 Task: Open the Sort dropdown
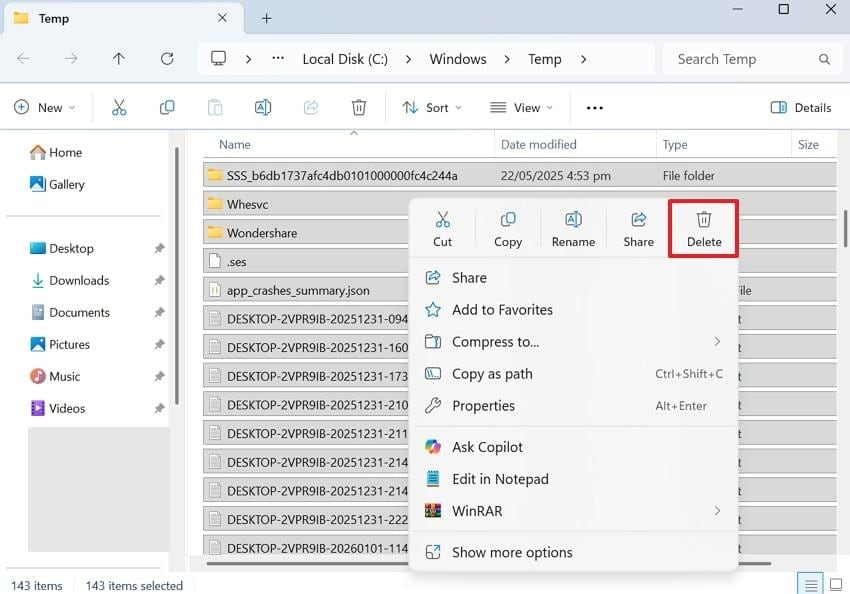point(431,107)
